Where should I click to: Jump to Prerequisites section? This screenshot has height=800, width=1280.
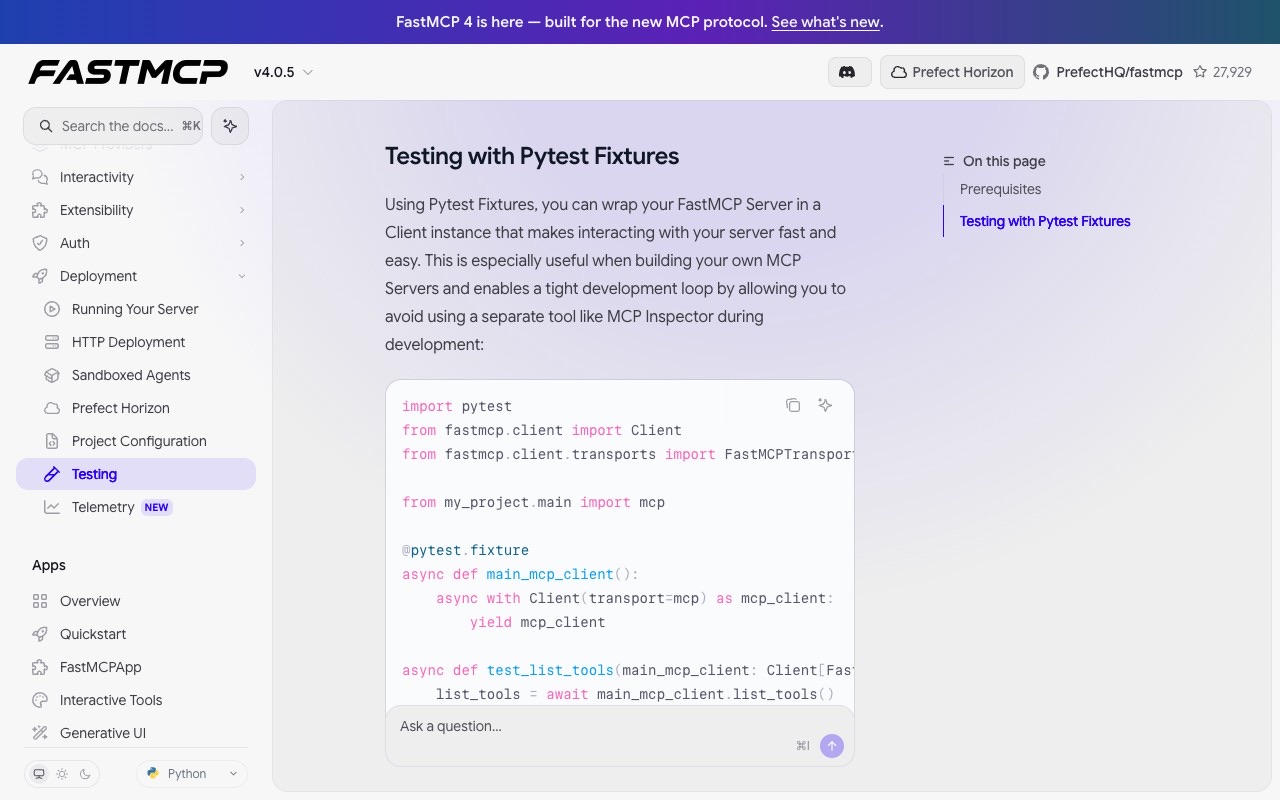[x=1000, y=189]
